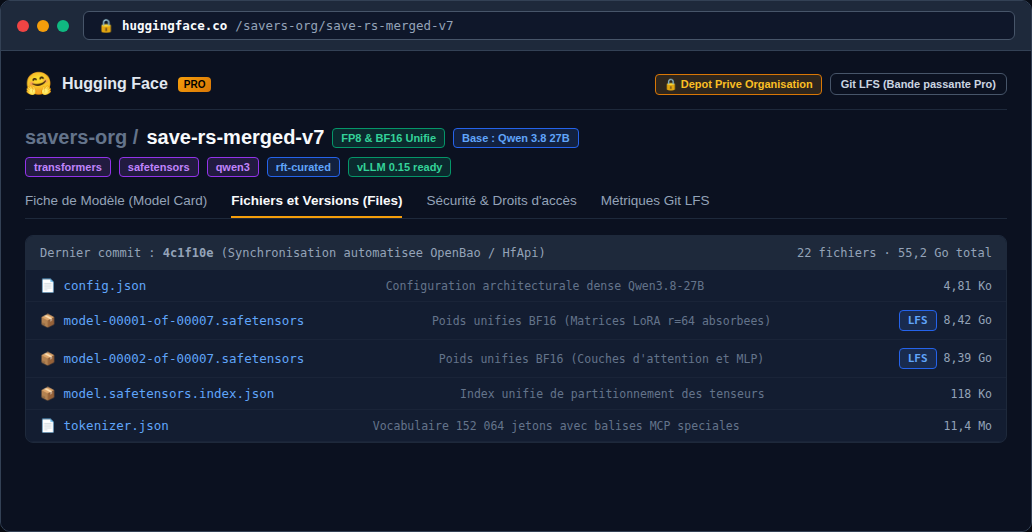The width and height of the screenshot is (1032, 532).
Task: Open Fiche de Modèle (Model Card) tab
Action: pos(116,201)
